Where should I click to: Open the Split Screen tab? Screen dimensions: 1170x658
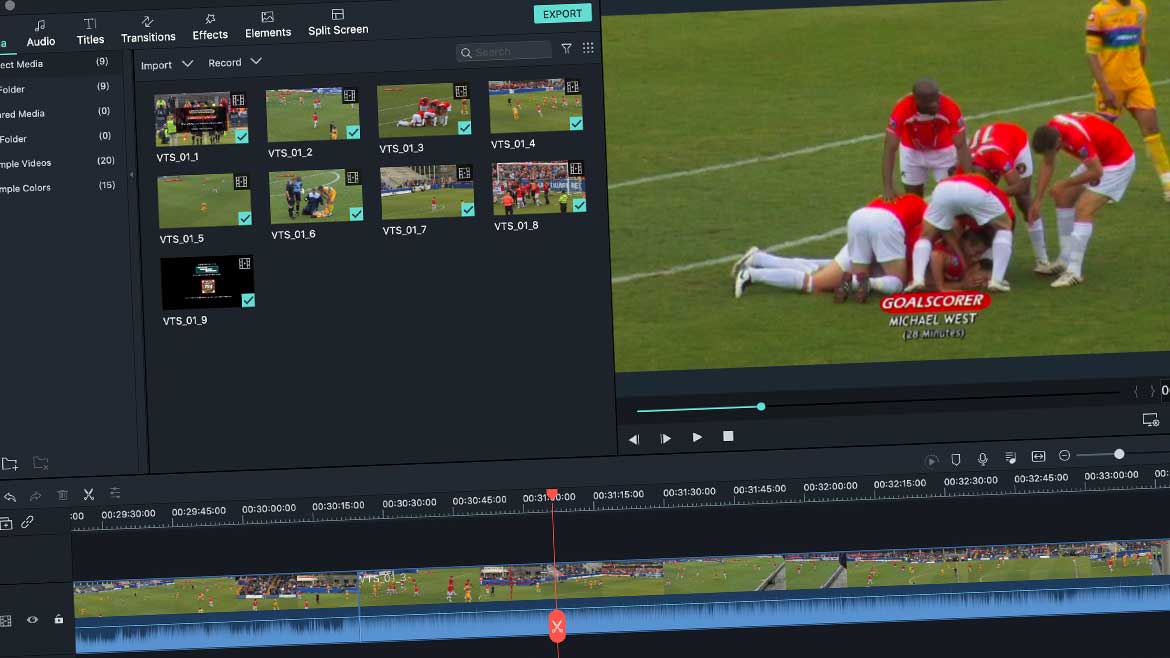(338, 22)
